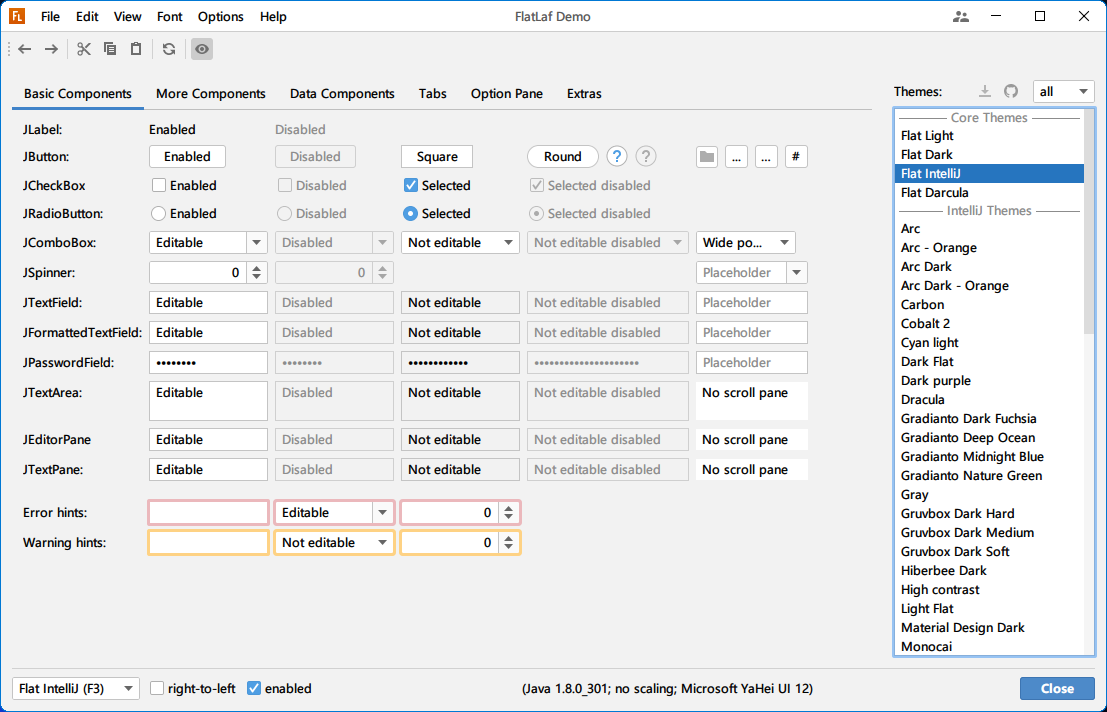Click the first ellipsis button after folder
Viewport: 1107px width, 712px height.
736,157
